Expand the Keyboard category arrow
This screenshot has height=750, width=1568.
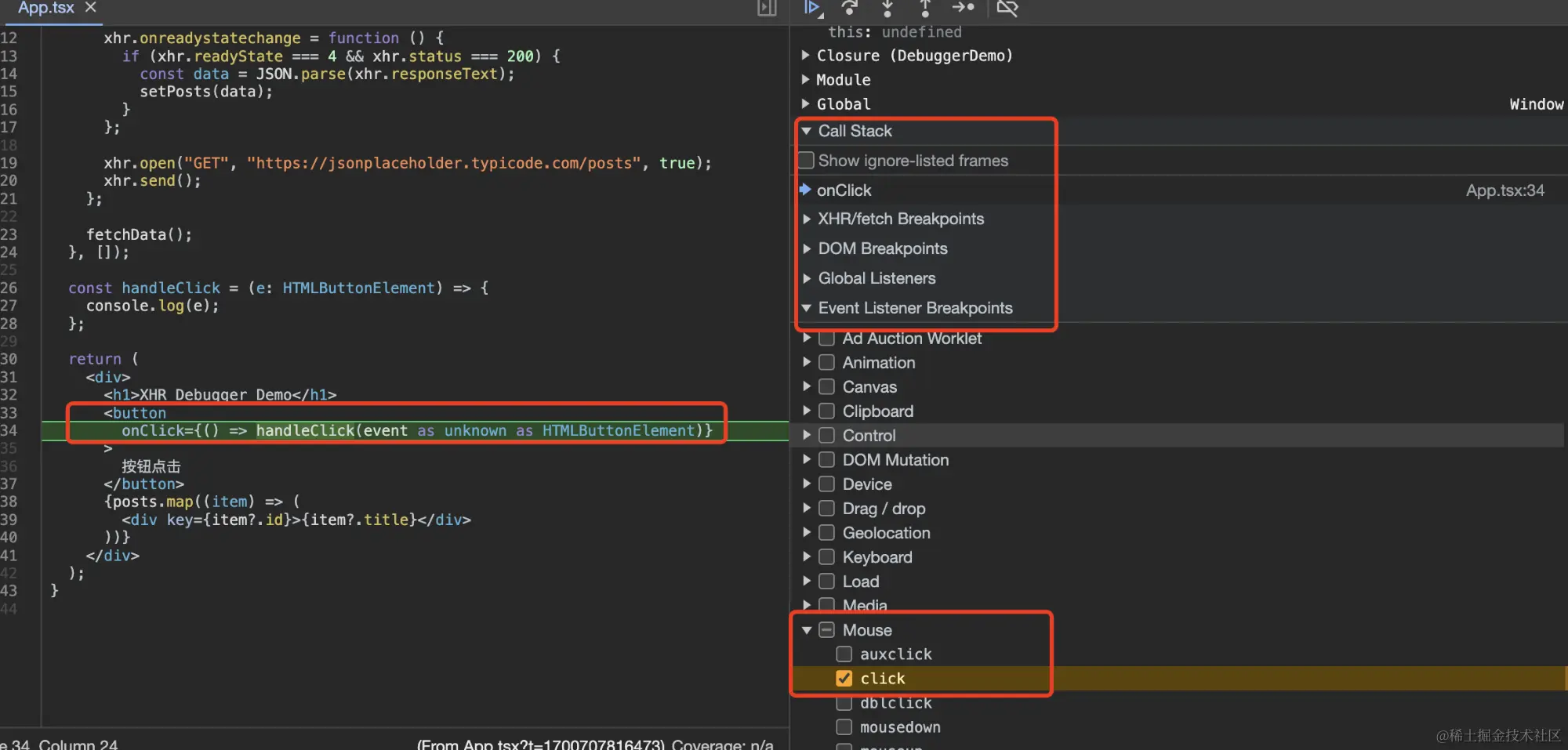pyautogui.click(x=807, y=557)
